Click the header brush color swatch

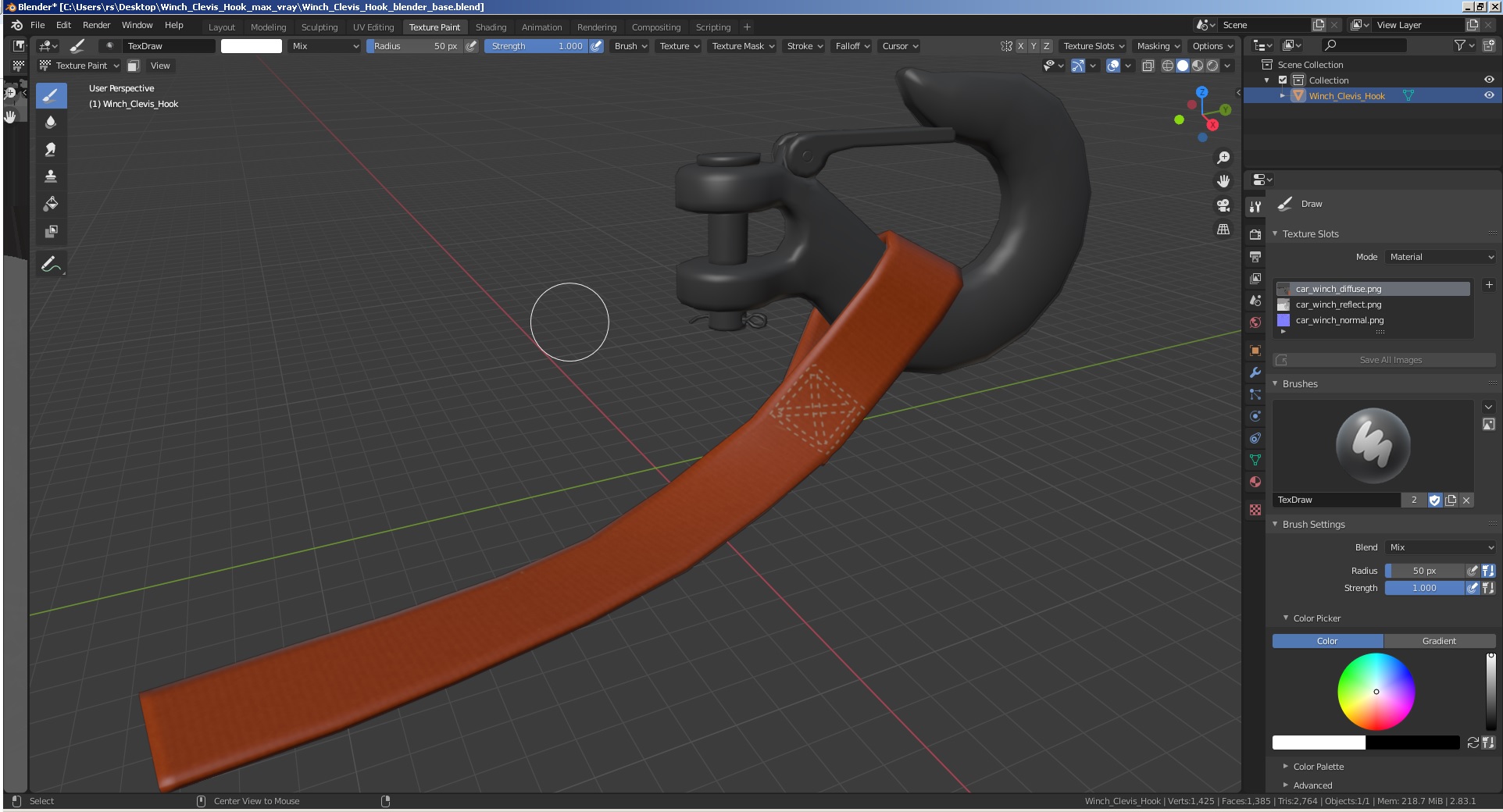pyautogui.click(x=251, y=46)
